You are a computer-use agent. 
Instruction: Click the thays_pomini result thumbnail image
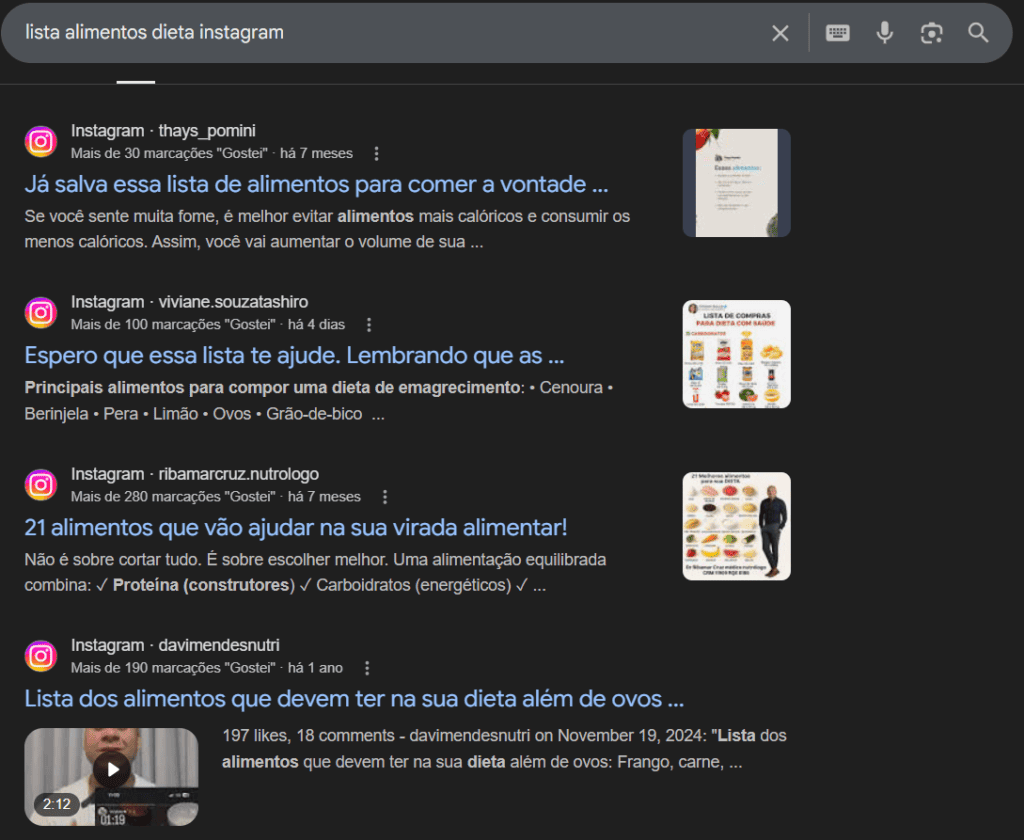pos(737,183)
